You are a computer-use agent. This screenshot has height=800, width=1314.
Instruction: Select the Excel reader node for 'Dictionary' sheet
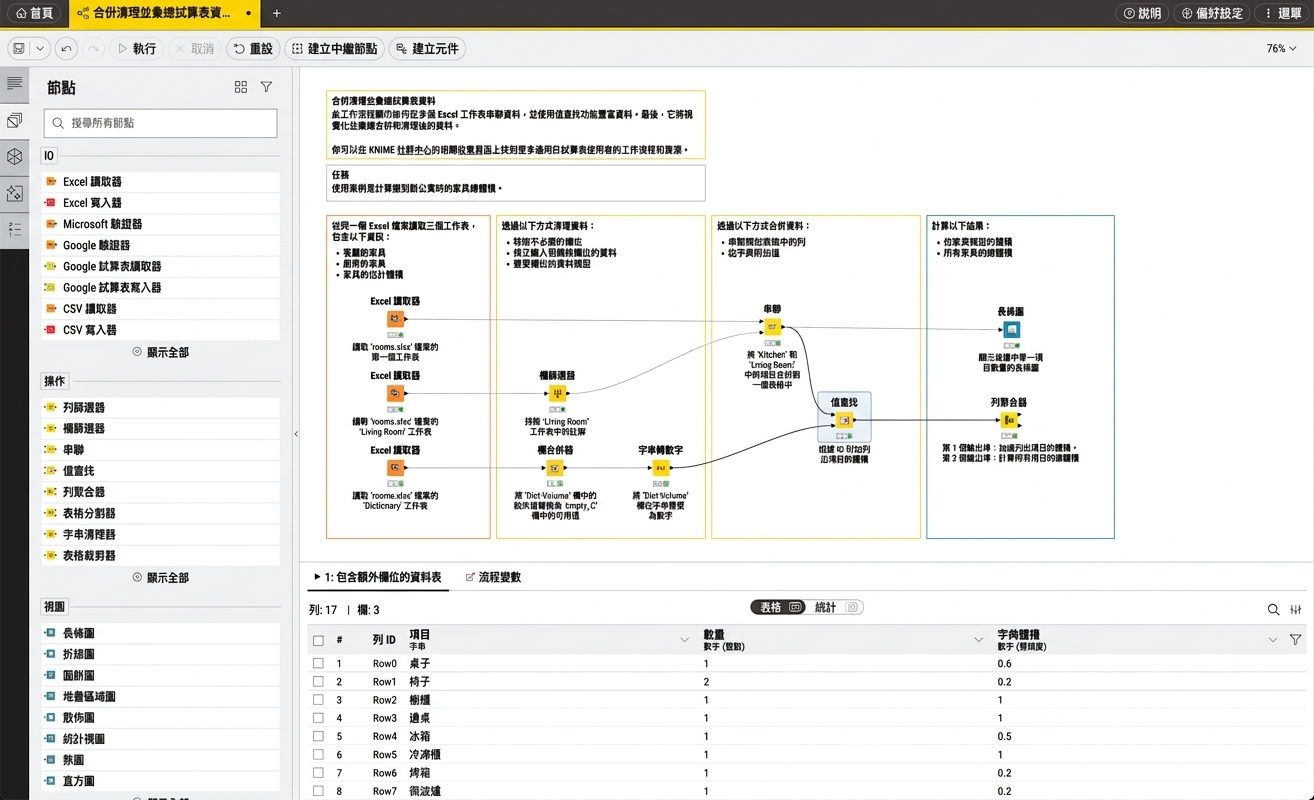[x=395, y=468]
